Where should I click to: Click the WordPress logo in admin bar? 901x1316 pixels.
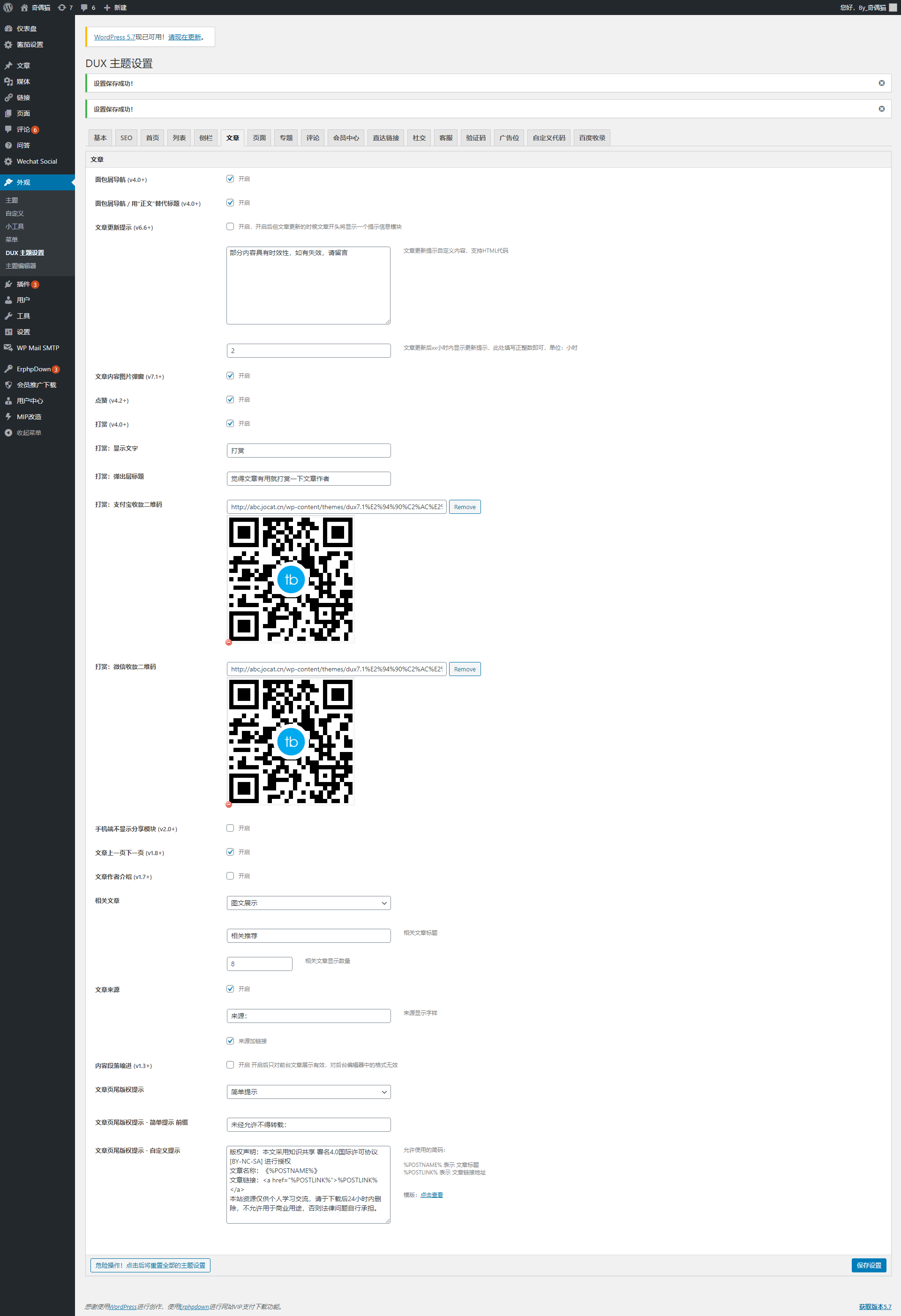coord(8,8)
